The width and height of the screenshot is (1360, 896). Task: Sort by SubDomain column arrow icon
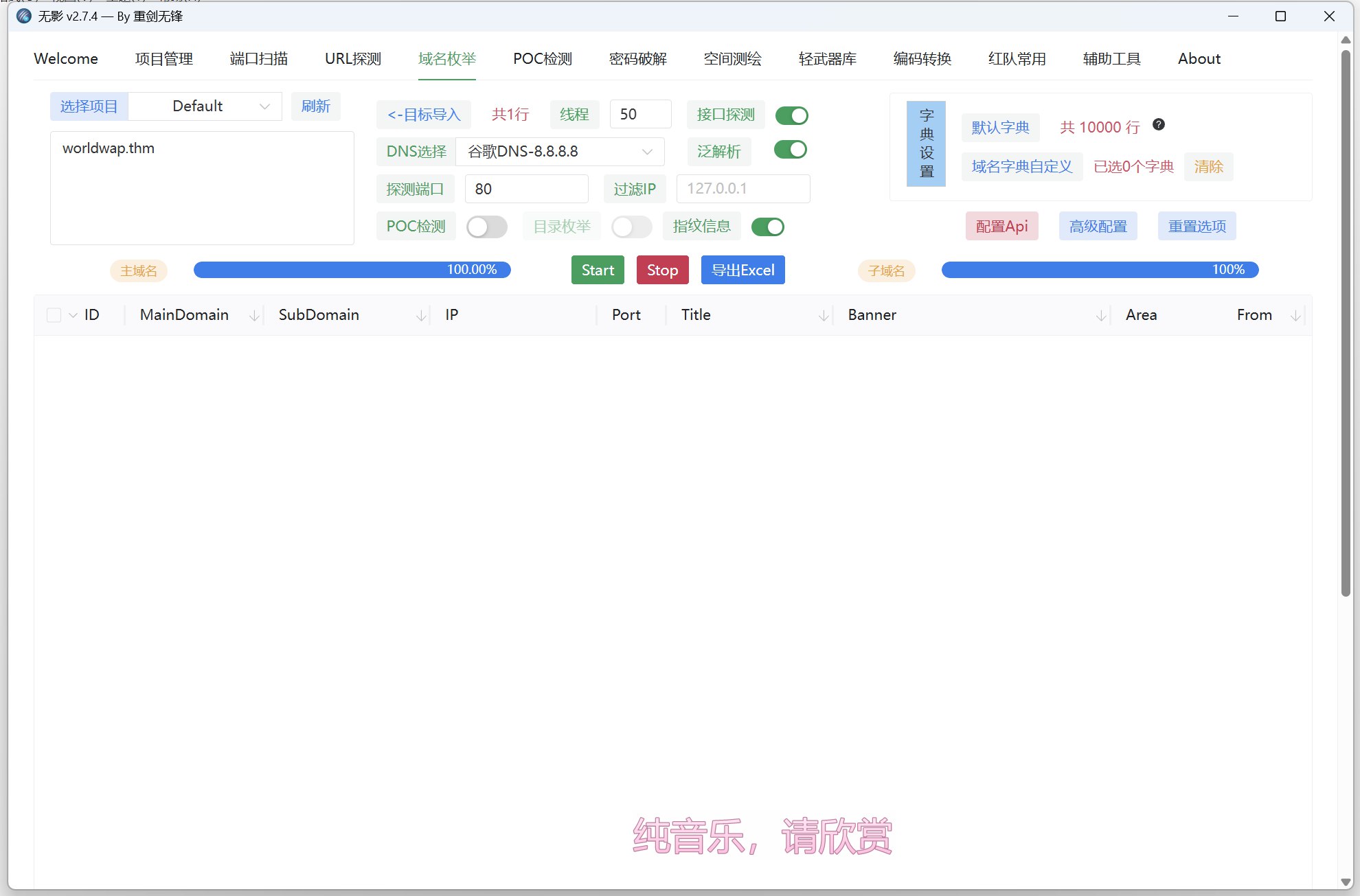421,315
